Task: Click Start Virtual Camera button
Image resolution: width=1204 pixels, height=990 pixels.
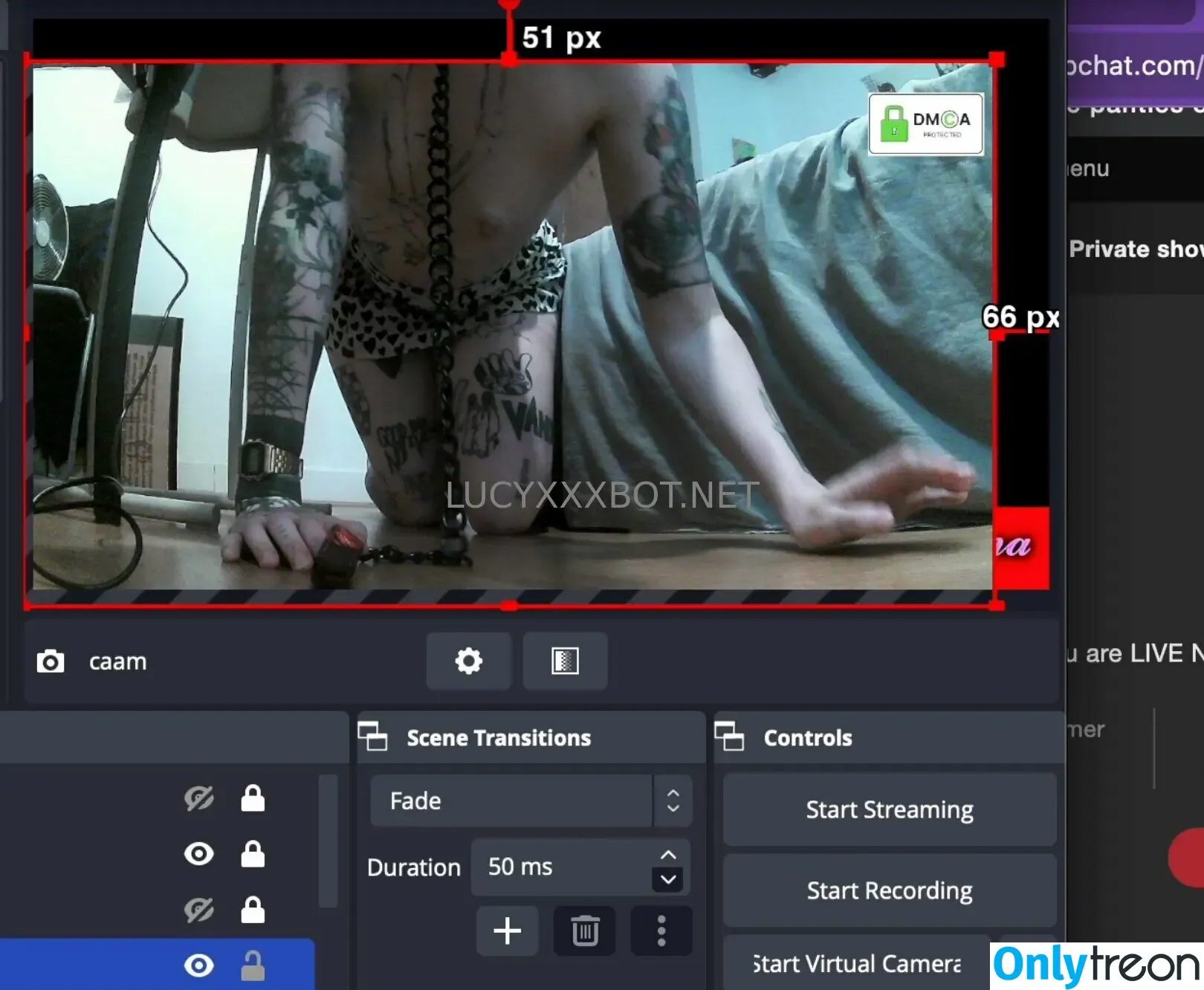Action: 856,963
